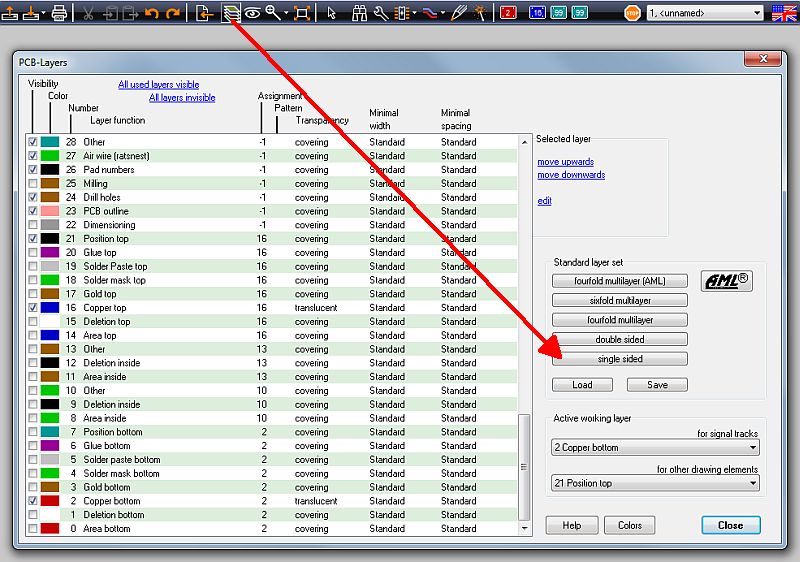This screenshot has height=562, width=800.
Task: Click the wrench settings icon
Action: [381, 13]
